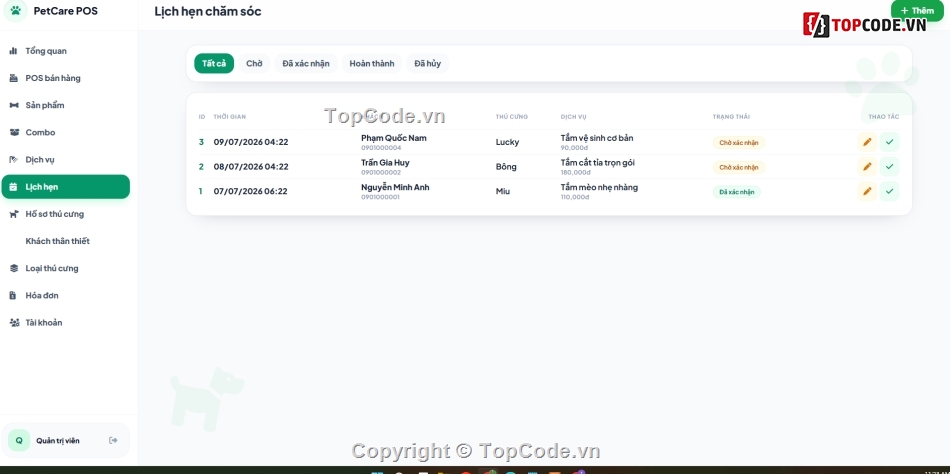950x474 pixels.
Task: Confirm Phạm Quốc Nam's appointment with the checkmark
Action: (x=889, y=142)
